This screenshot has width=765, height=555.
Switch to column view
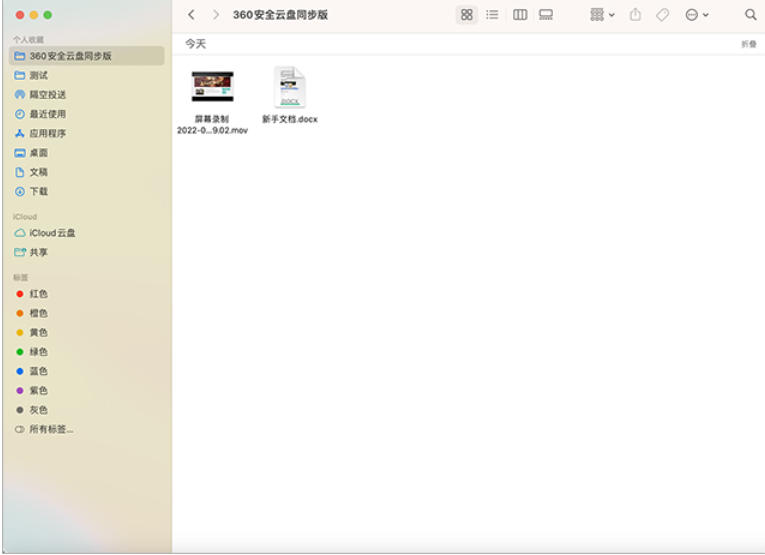[520, 15]
